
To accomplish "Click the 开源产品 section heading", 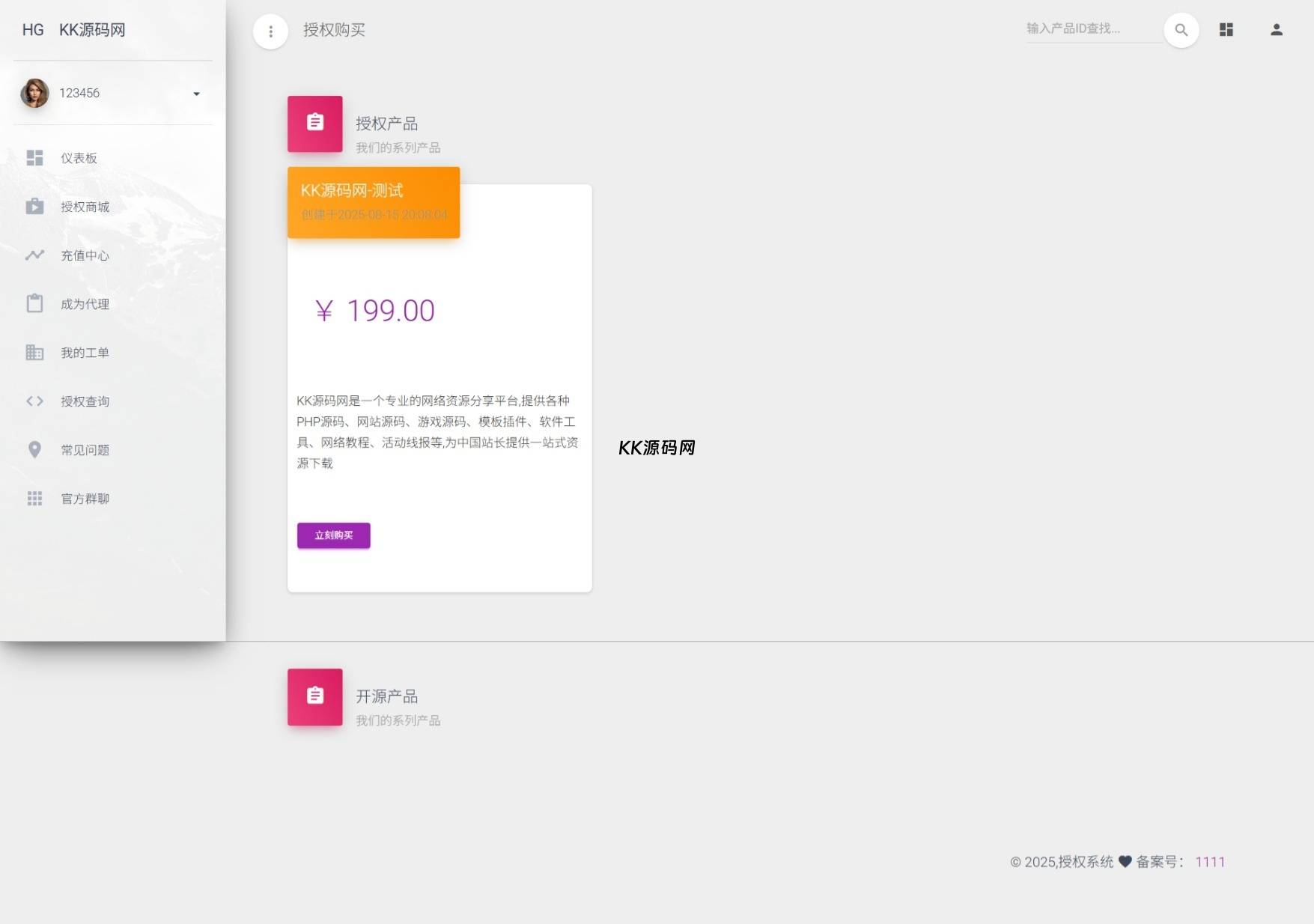I will pyautogui.click(x=386, y=696).
